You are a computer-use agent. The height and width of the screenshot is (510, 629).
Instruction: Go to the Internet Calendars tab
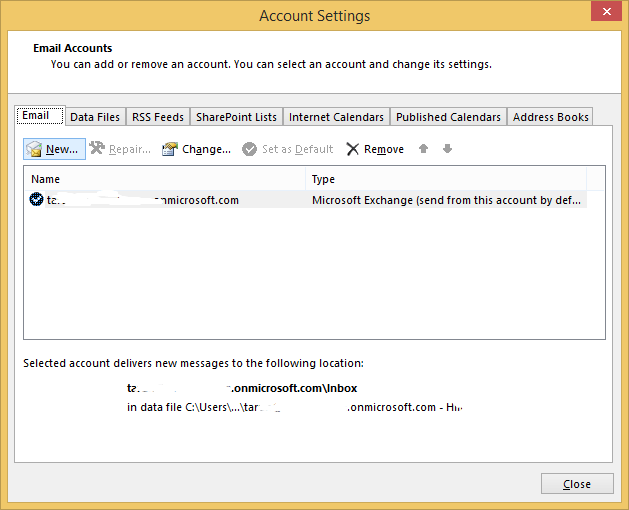point(336,117)
